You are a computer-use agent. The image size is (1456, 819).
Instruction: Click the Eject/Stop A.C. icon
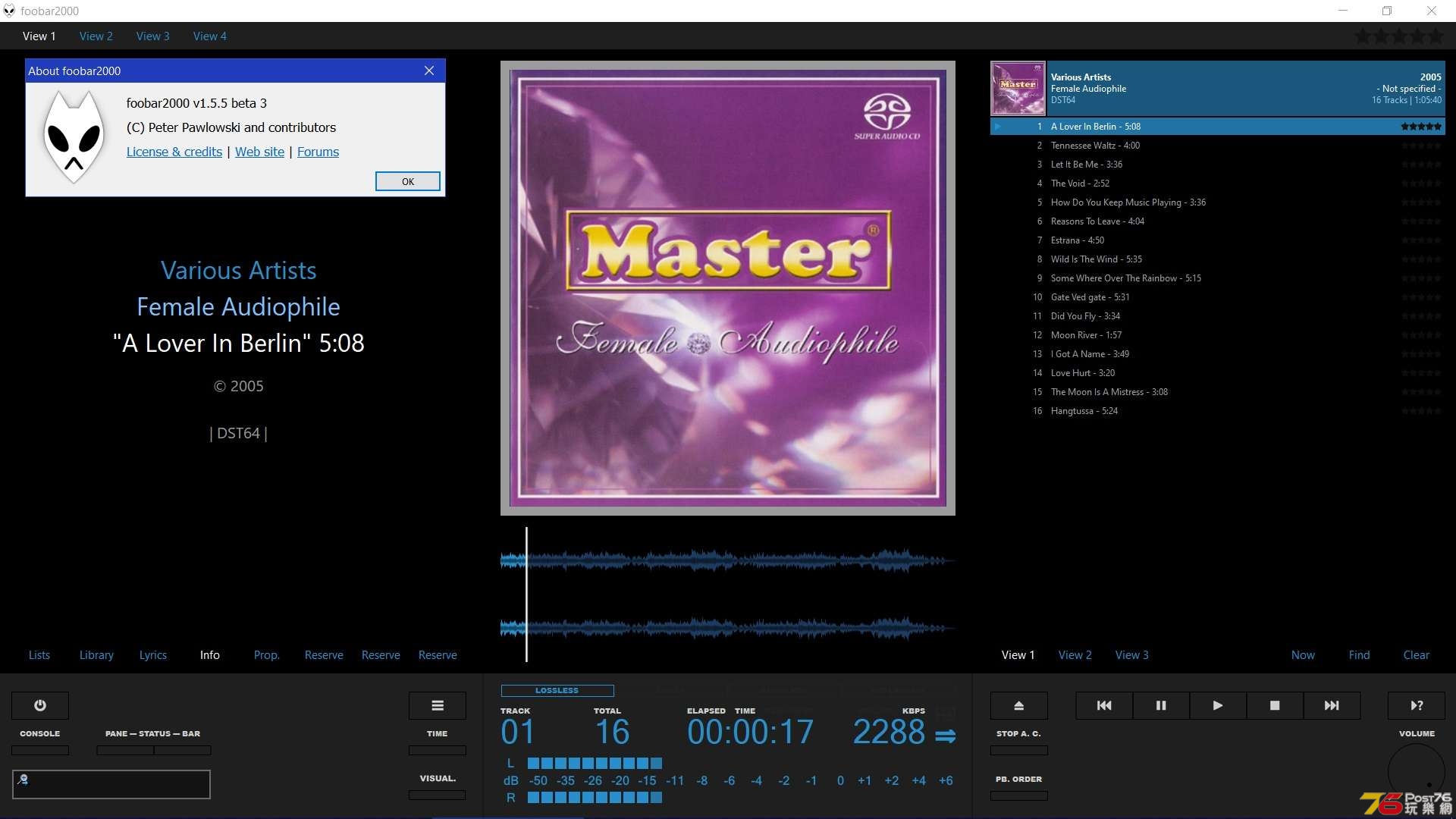point(1019,705)
